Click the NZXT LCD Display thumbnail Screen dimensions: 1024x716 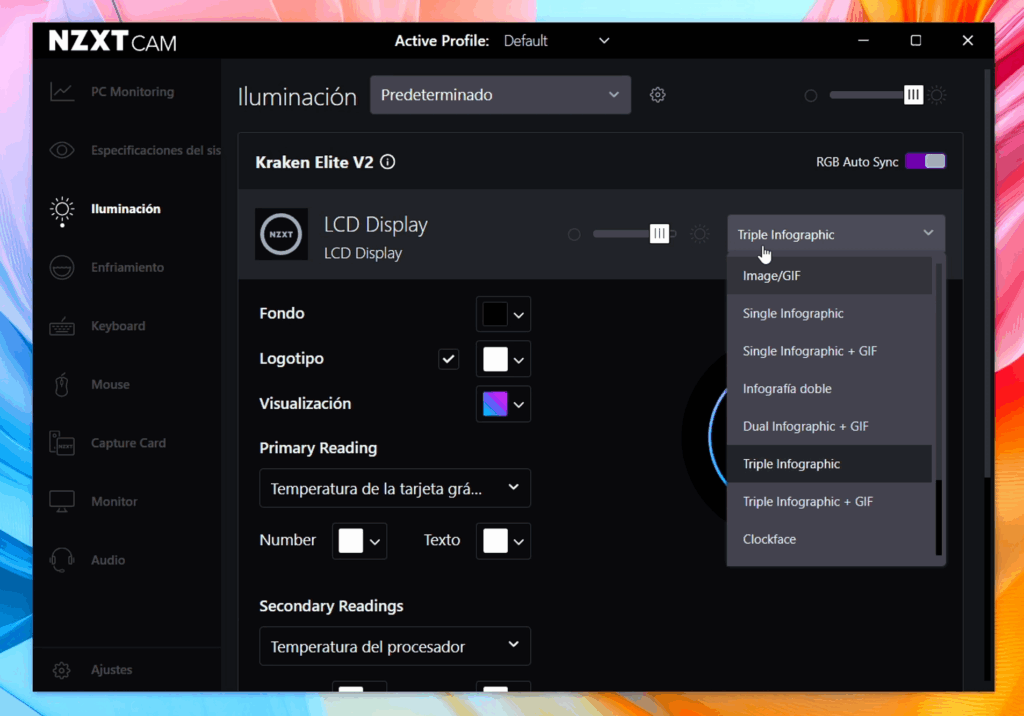pyautogui.click(x=281, y=235)
